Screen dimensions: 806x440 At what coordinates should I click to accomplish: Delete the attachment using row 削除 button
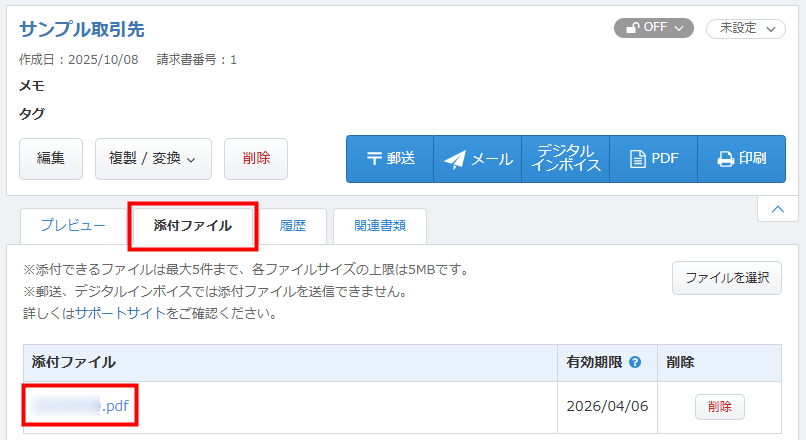pos(719,407)
